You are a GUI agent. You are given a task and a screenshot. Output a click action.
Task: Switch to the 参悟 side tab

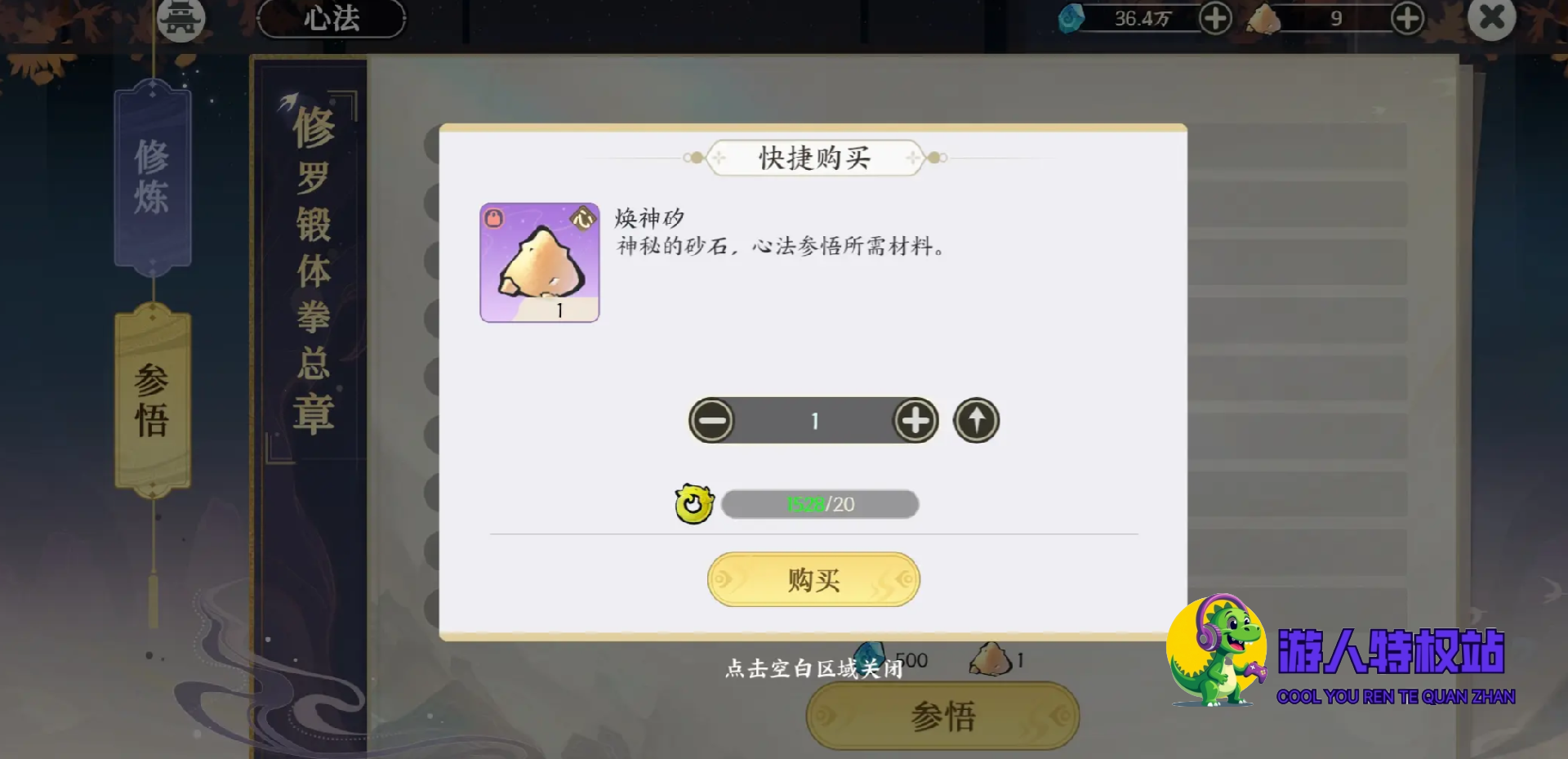(x=153, y=400)
